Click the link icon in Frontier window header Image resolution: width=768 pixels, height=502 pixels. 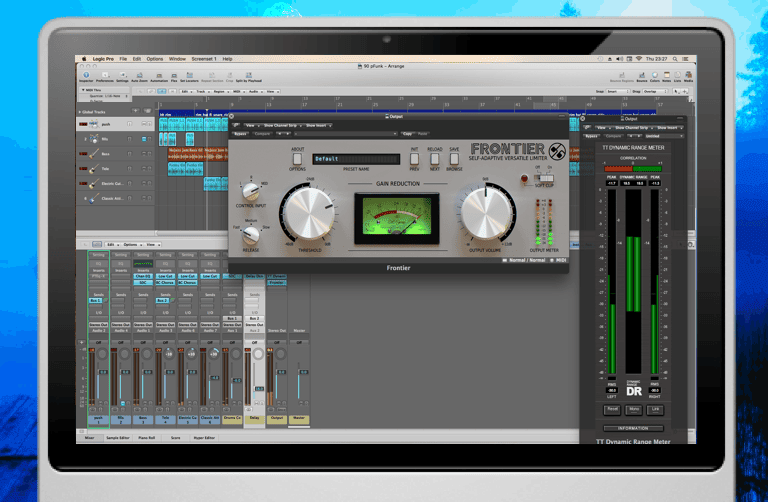[236, 125]
